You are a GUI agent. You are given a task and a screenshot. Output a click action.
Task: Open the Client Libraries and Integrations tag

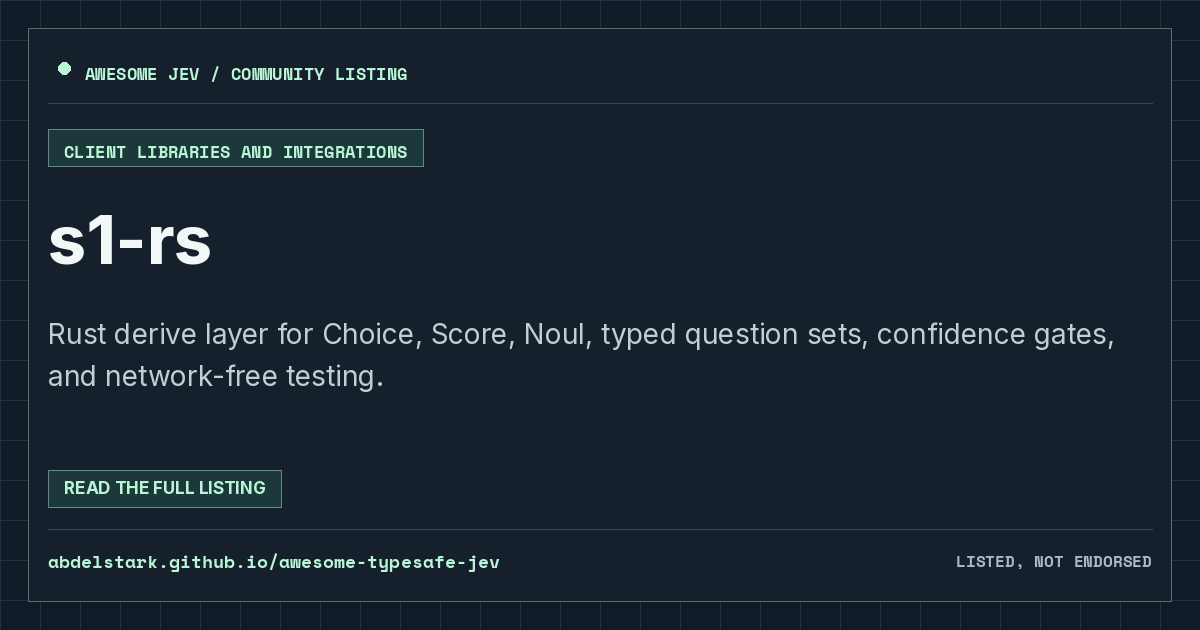[x=236, y=148]
